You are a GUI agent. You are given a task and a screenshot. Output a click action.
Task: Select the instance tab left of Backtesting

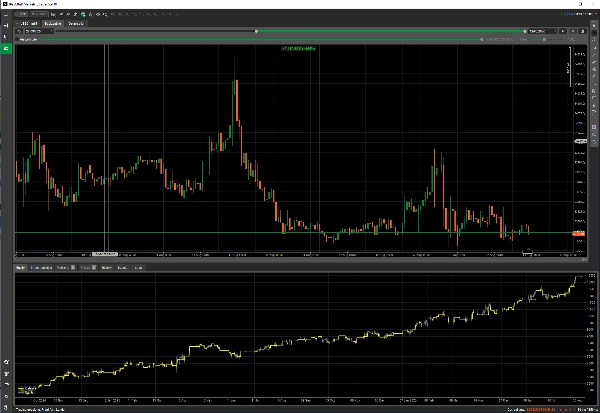[28, 24]
